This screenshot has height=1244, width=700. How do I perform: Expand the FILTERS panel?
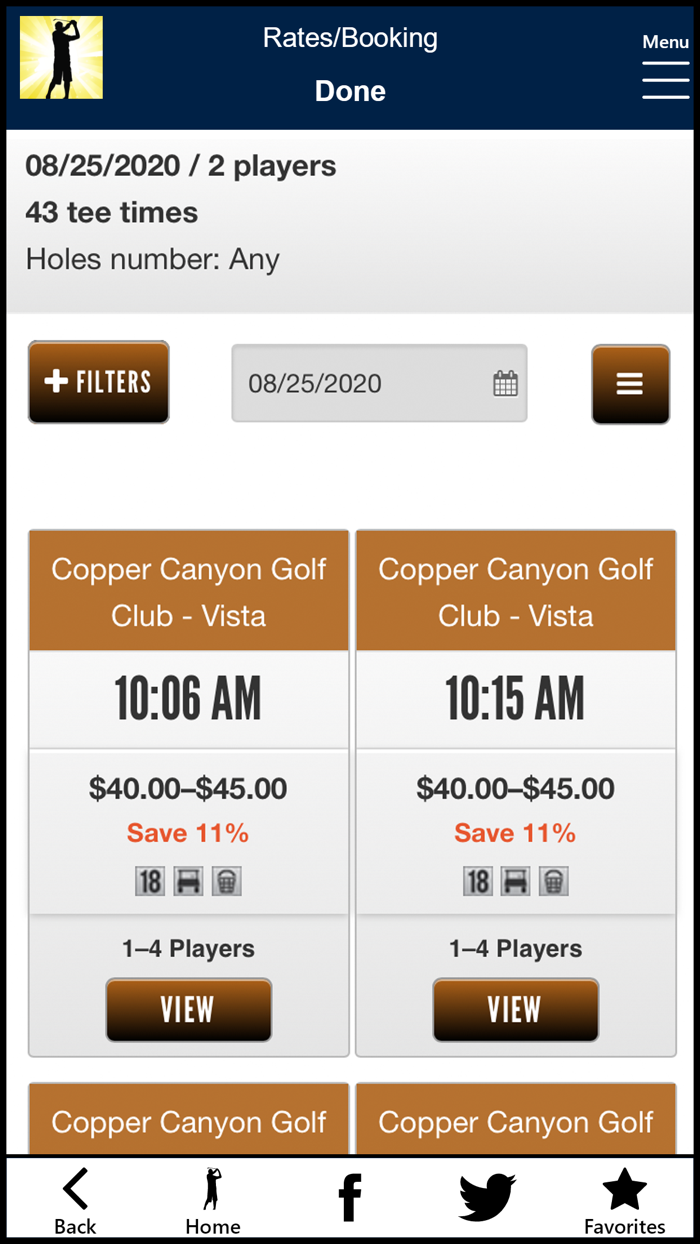[x=98, y=382]
